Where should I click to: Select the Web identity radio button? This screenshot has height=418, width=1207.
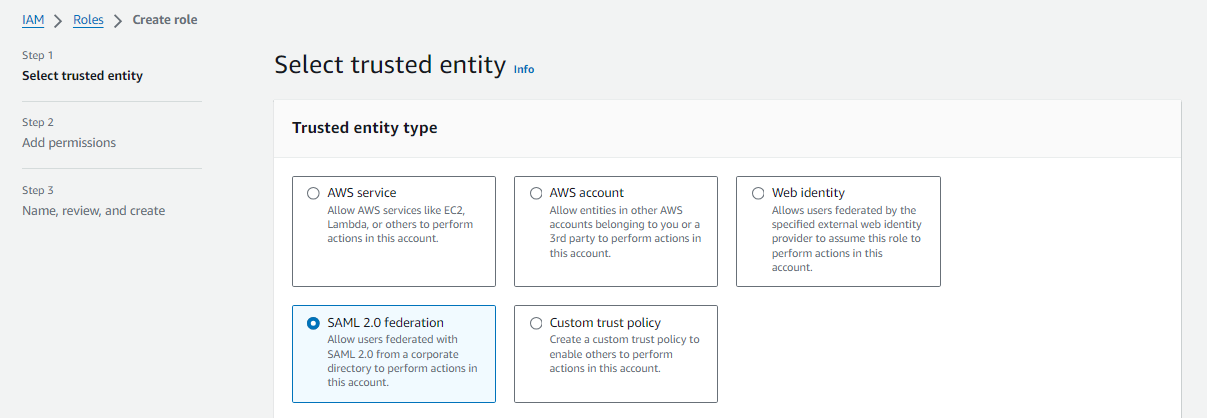tap(758, 193)
